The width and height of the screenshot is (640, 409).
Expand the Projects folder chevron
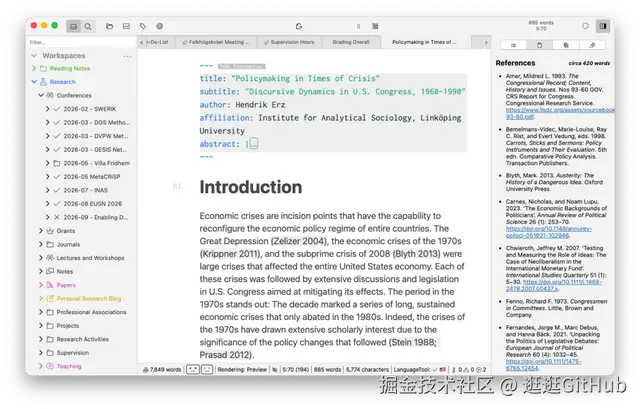click(x=41, y=326)
